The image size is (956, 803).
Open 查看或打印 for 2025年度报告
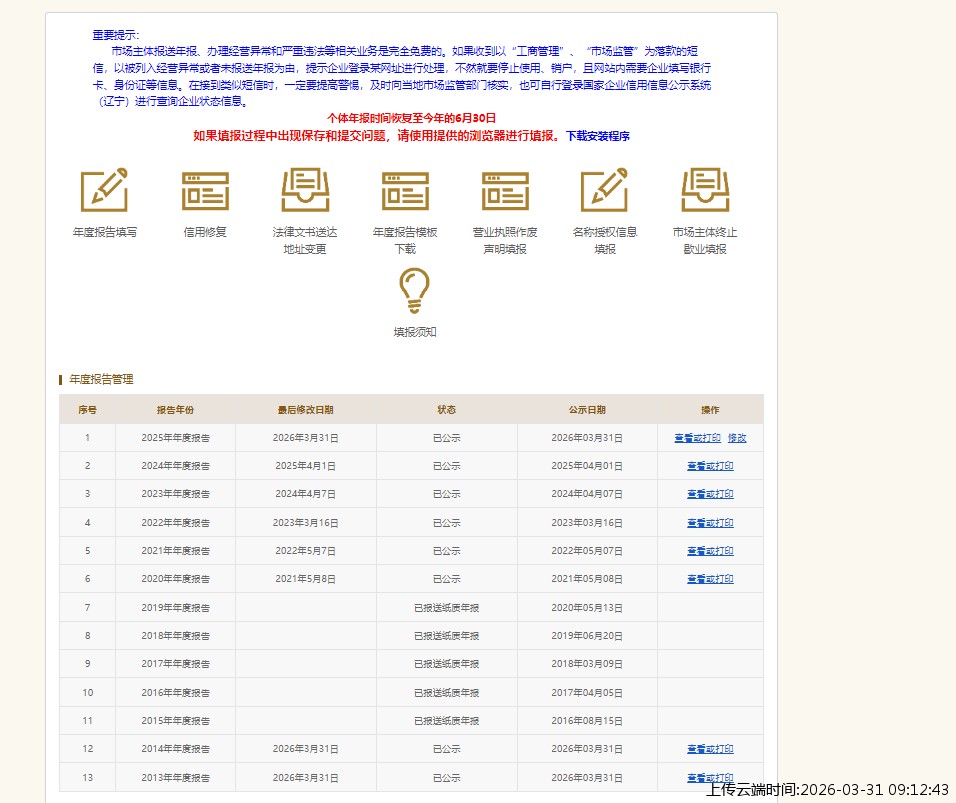[x=697, y=438]
